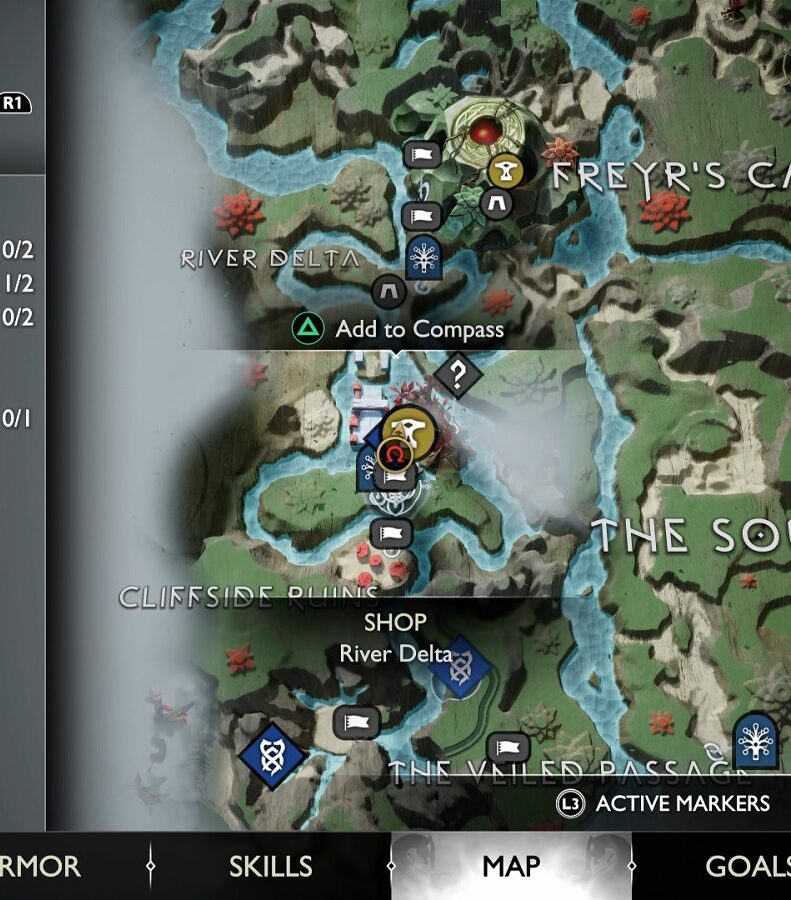Select the blue knot diamond beside River Delta label

[460, 667]
